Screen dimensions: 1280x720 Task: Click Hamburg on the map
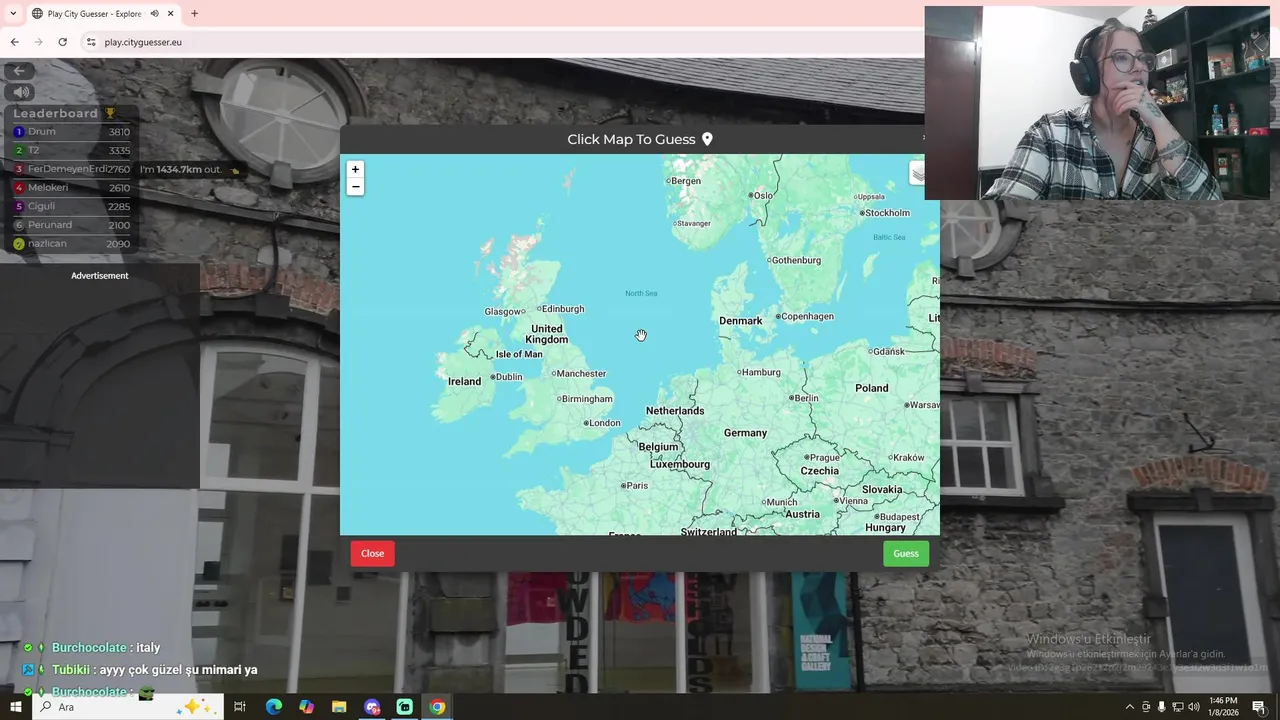tap(757, 373)
